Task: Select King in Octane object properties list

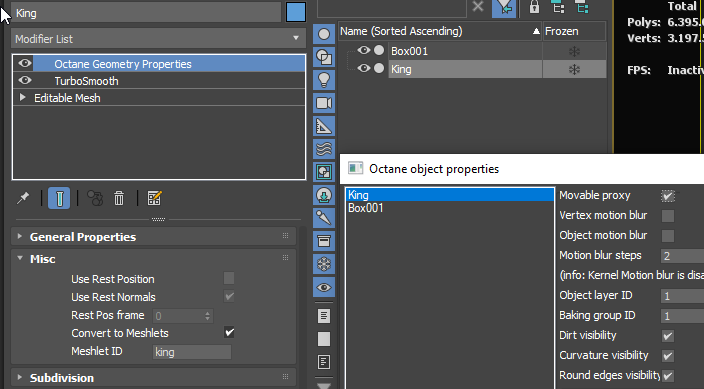Action: pos(450,194)
